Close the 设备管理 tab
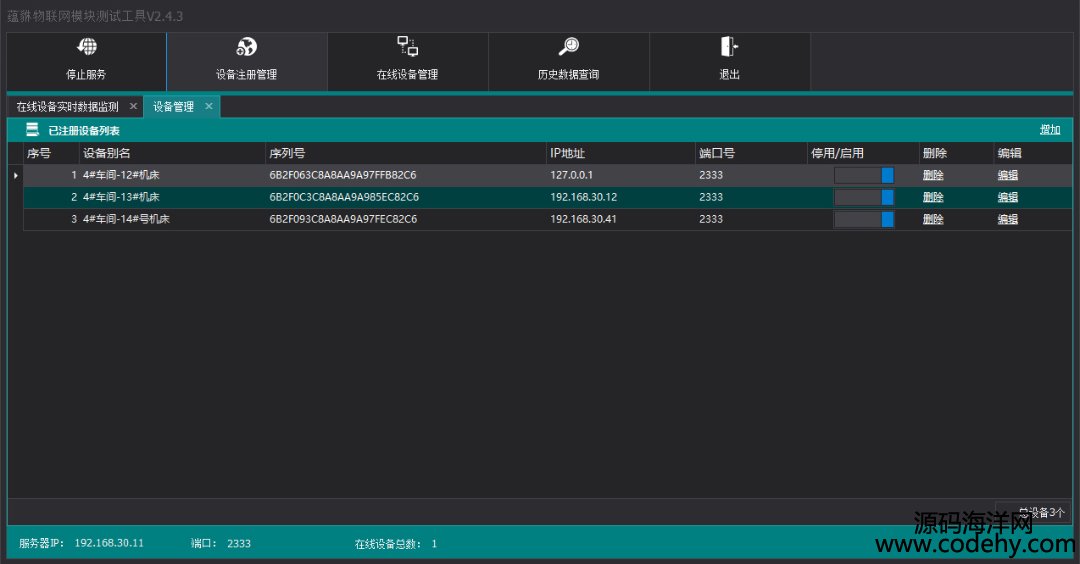This screenshot has width=1080, height=564. [x=209, y=106]
